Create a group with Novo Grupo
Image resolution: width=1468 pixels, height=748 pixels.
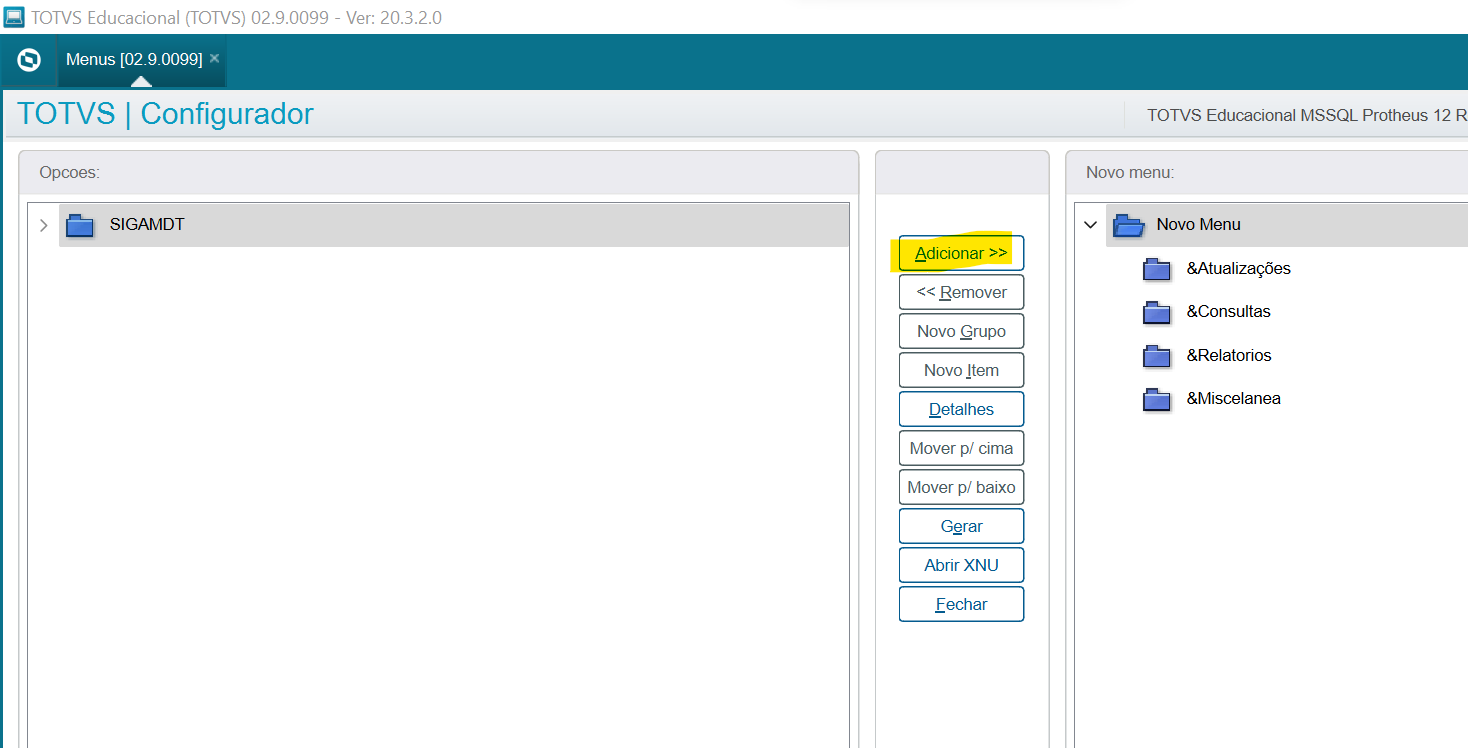point(961,331)
